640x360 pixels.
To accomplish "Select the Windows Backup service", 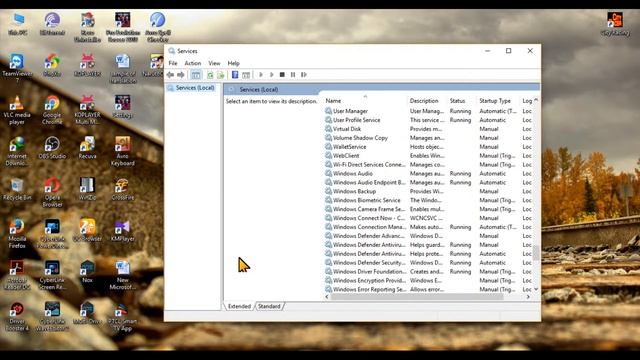I will pos(429,191).
